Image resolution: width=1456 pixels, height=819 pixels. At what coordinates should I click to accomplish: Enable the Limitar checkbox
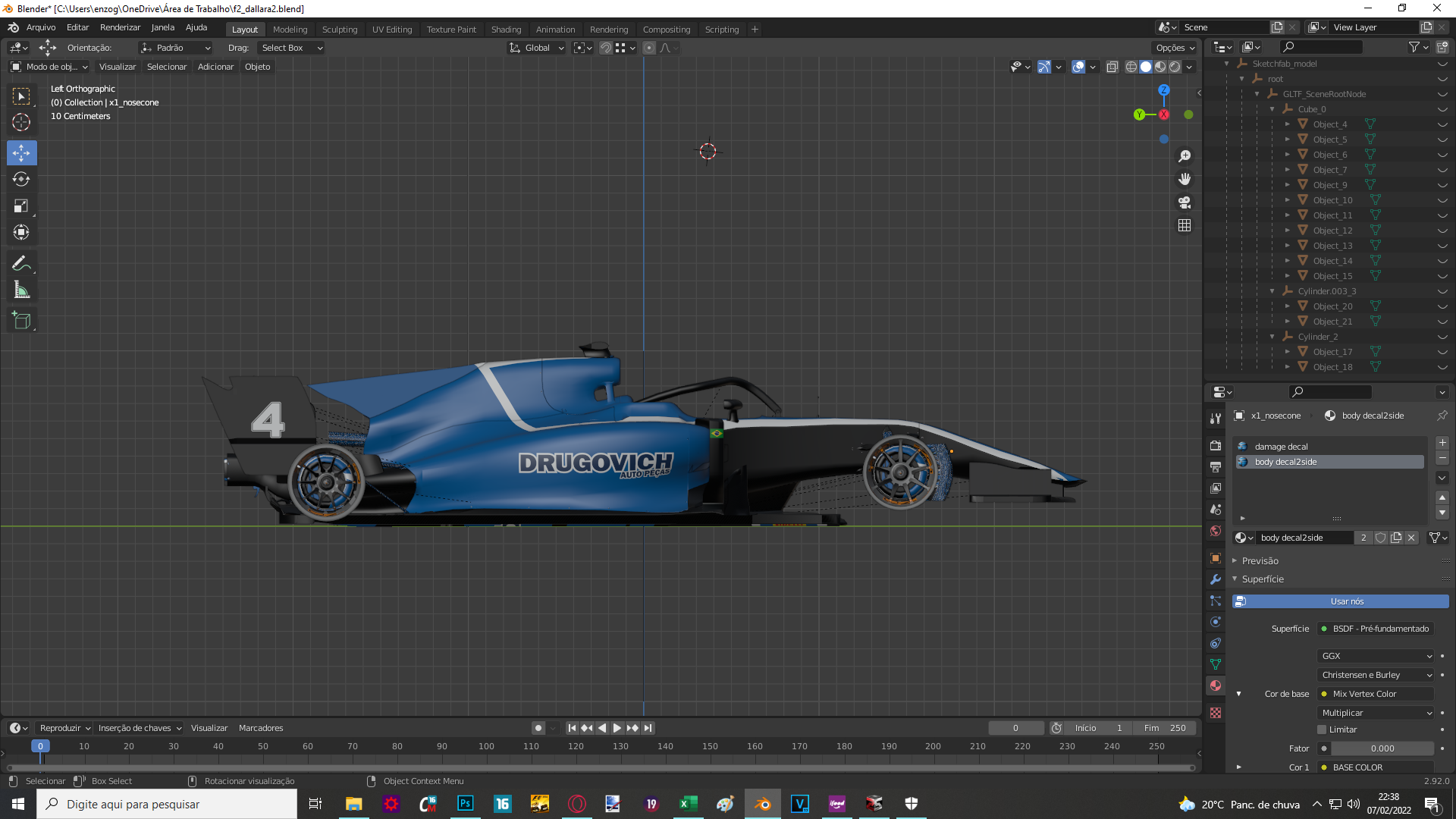coord(1322,730)
